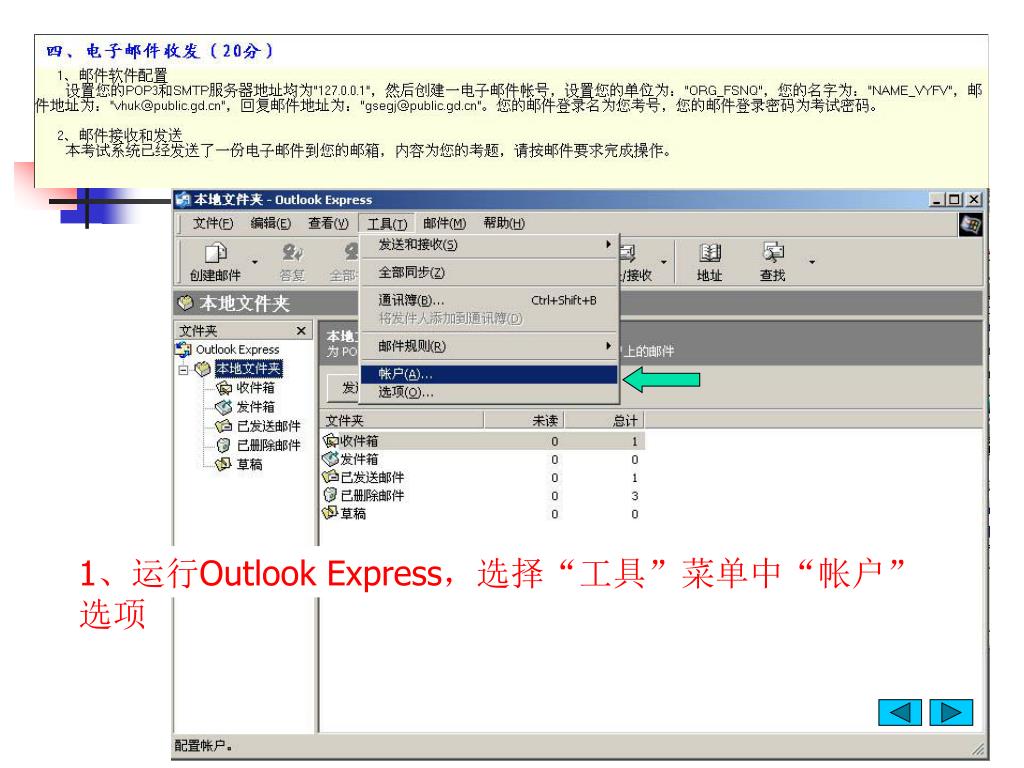Expand 邮件规则(R) submenu
Viewport: 1024px width, 768px height.
[x=489, y=346]
